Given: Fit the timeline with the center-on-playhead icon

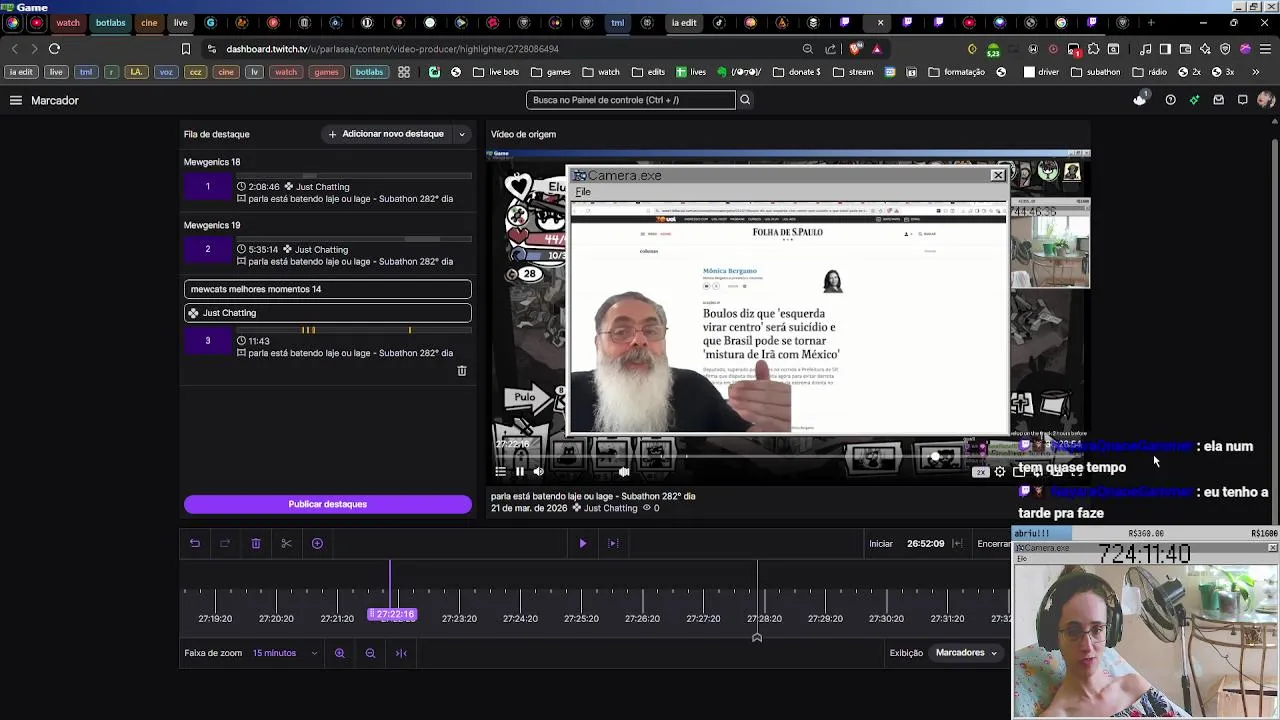Looking at the screenshot, I should 401,653.
